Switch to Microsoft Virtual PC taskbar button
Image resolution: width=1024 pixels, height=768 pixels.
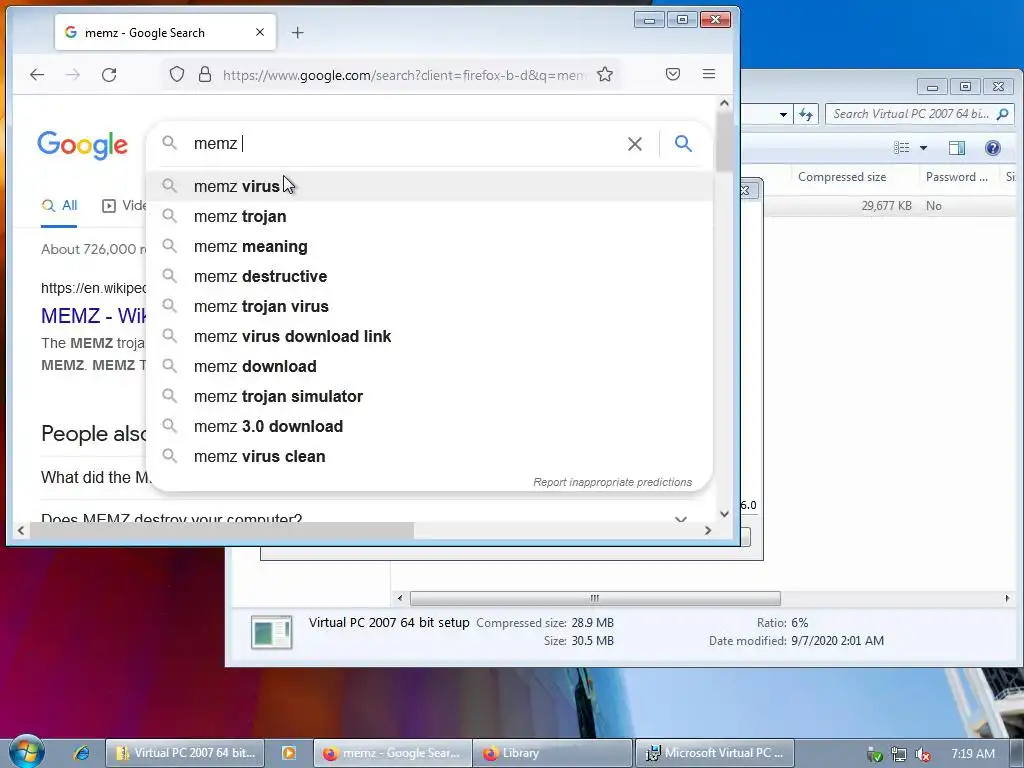click(x=714, y=753)
